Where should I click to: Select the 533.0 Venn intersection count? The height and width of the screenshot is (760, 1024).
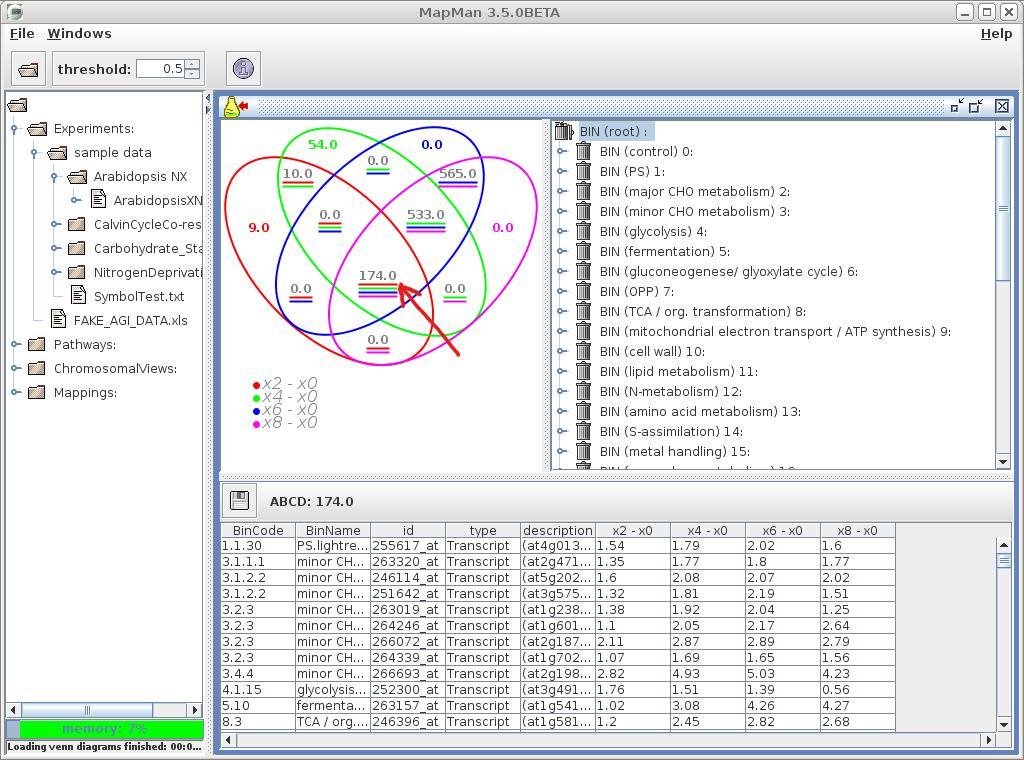tap(426, 214)
